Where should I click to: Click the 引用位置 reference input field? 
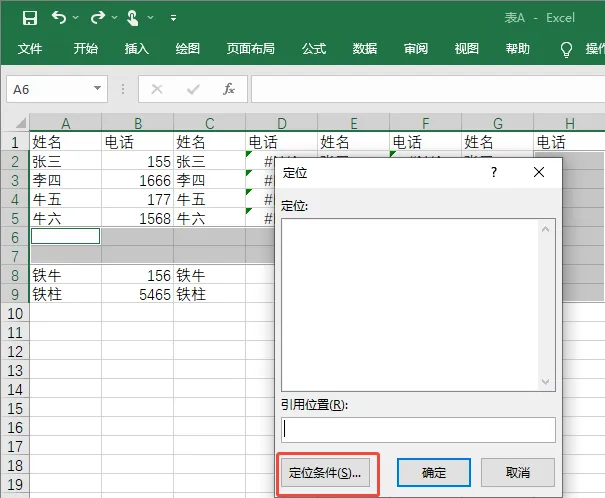[x=418, y=430]
